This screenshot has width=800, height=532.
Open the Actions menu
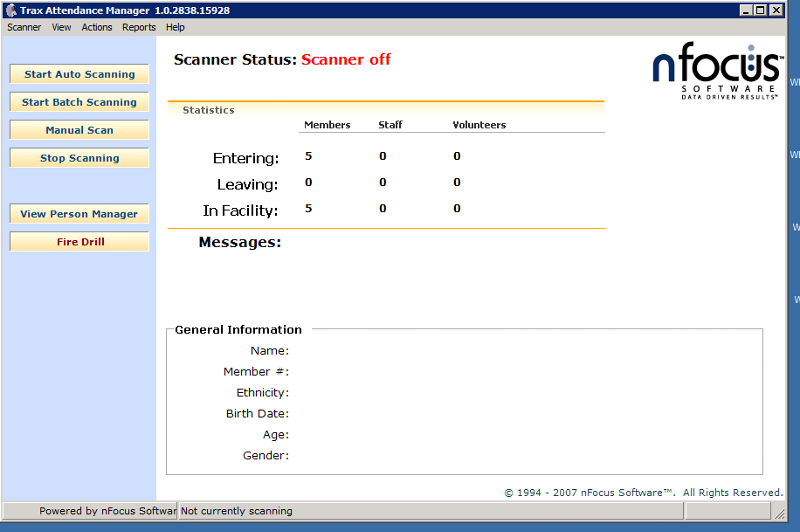pos(97,28)
